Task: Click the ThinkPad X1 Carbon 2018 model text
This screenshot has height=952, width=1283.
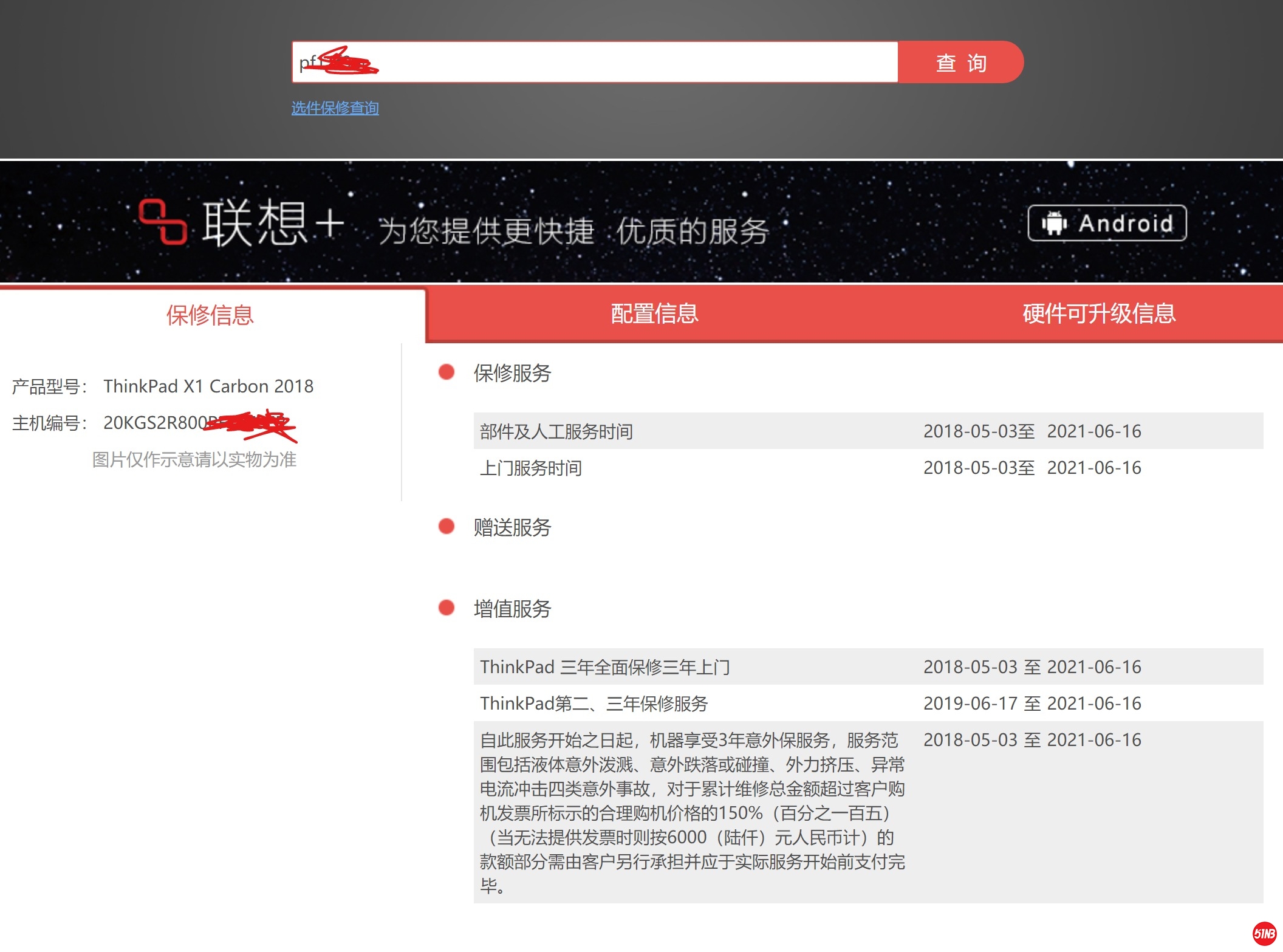Action: (208, 386)
